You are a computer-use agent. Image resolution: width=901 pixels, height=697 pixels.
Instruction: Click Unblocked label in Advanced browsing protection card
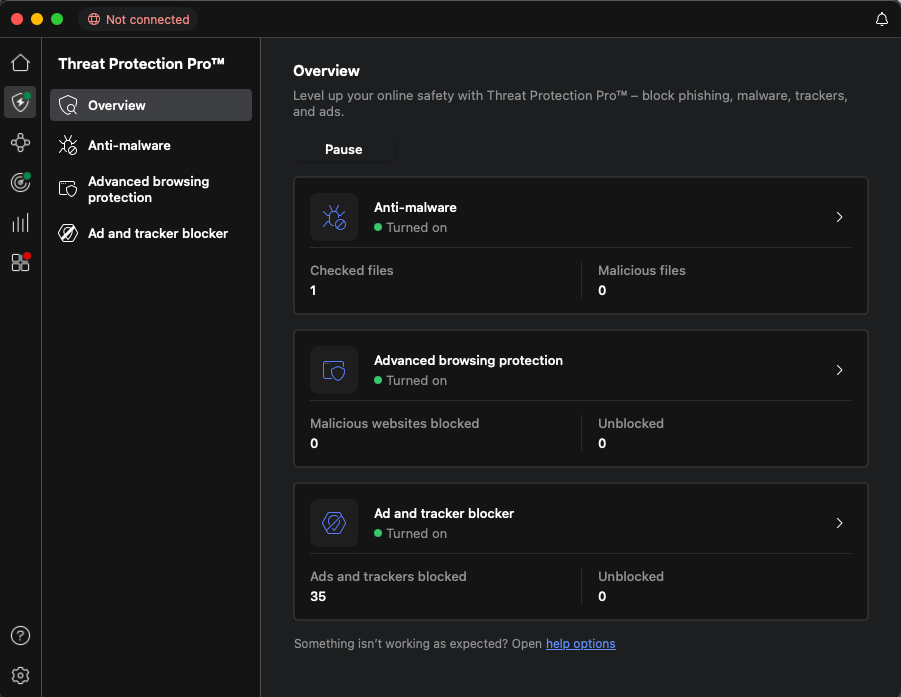coord(631,423)
